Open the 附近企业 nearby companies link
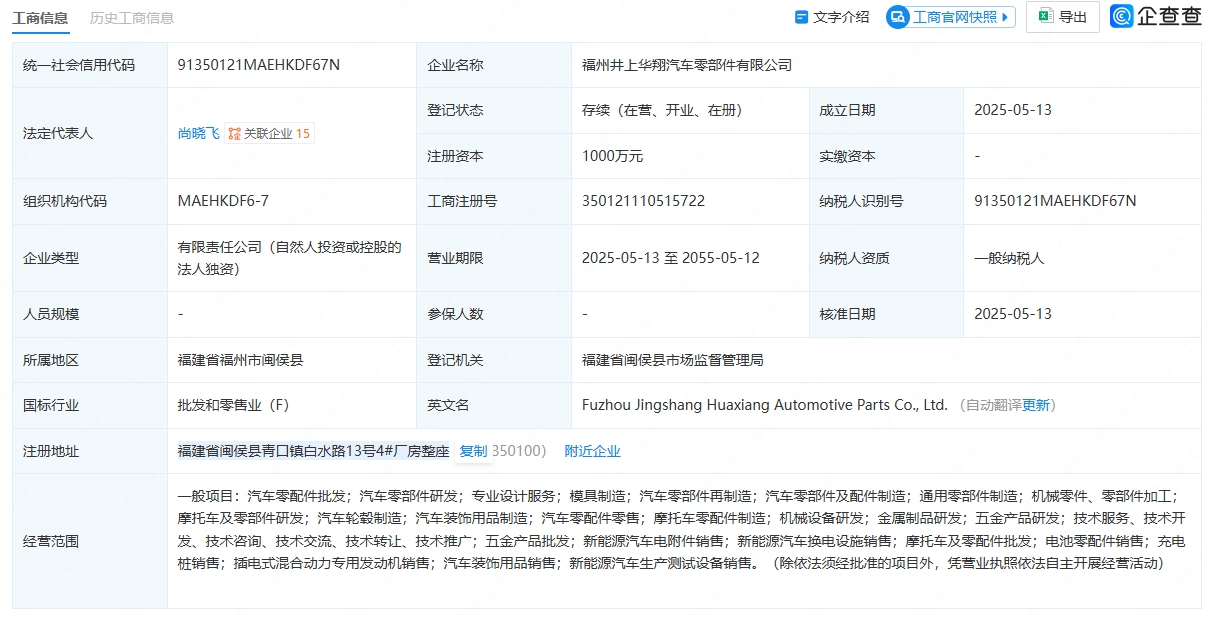The image size is (1210, 617). tap(593, 451)
